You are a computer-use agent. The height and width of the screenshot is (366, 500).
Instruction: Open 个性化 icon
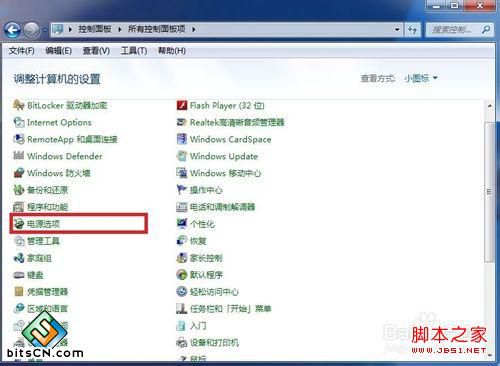182,224
